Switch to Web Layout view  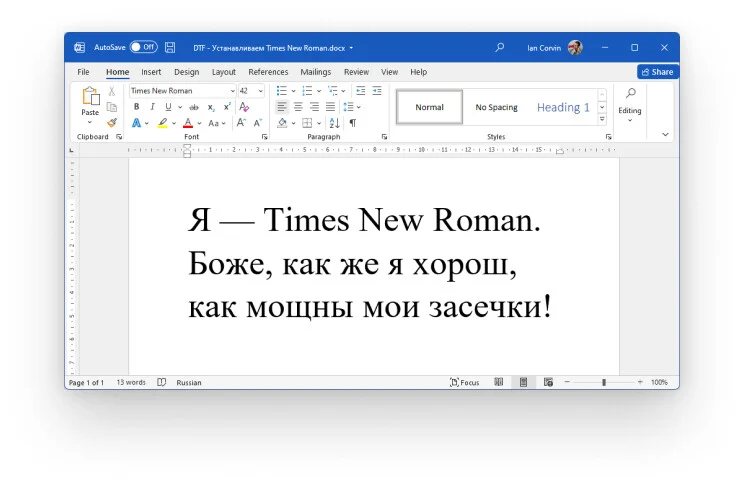point(548,382)
